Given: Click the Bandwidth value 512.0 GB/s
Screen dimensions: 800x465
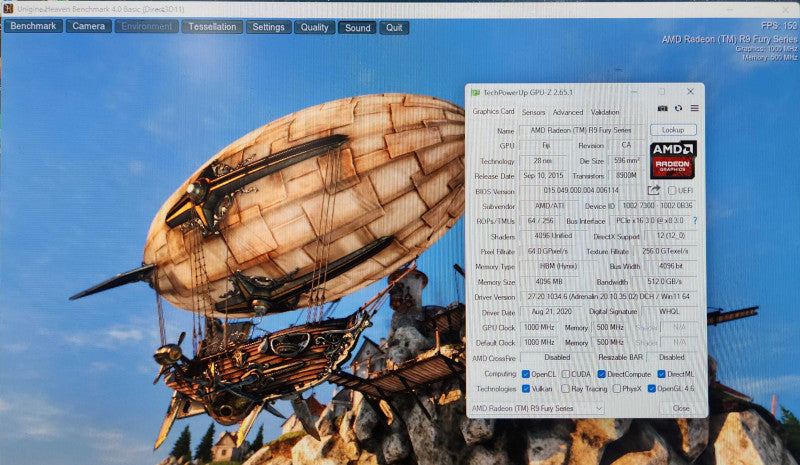Looking at the screenshot, I should point(664,281).
